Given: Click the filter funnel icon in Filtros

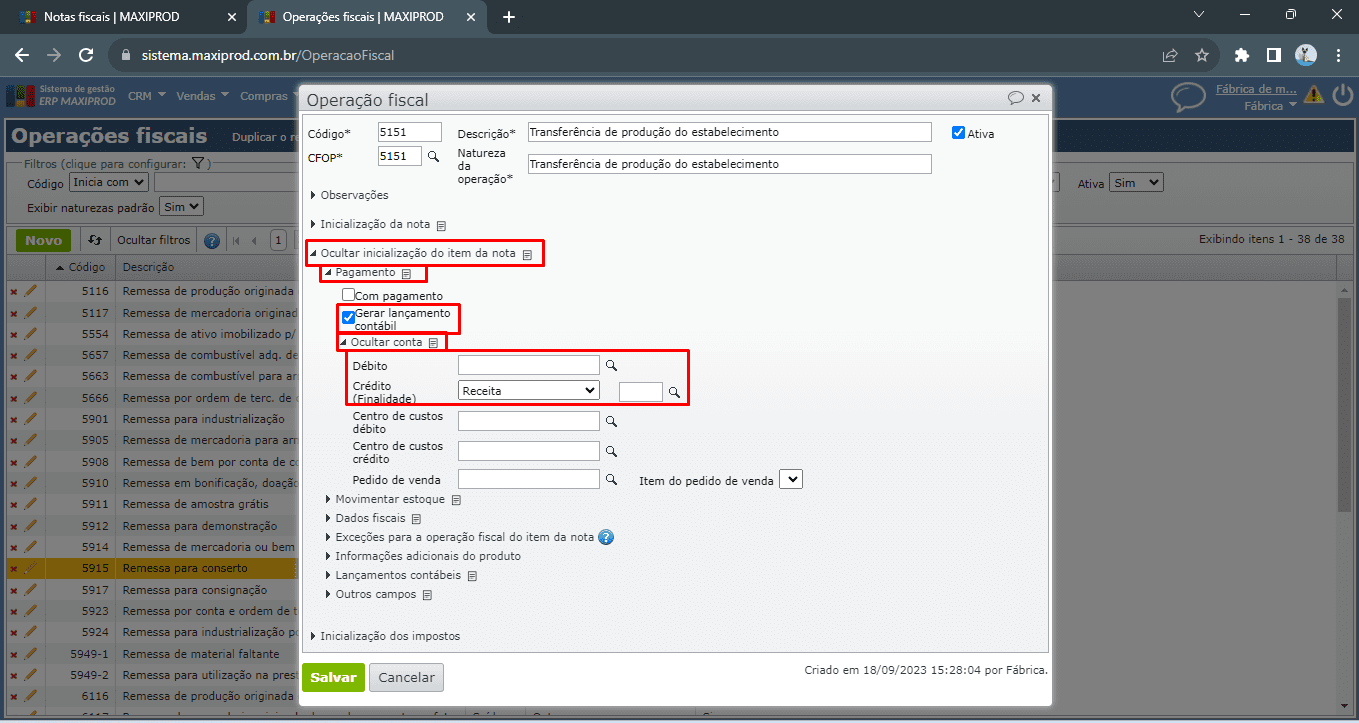Looking at the screenshot, I should (198, 163).
